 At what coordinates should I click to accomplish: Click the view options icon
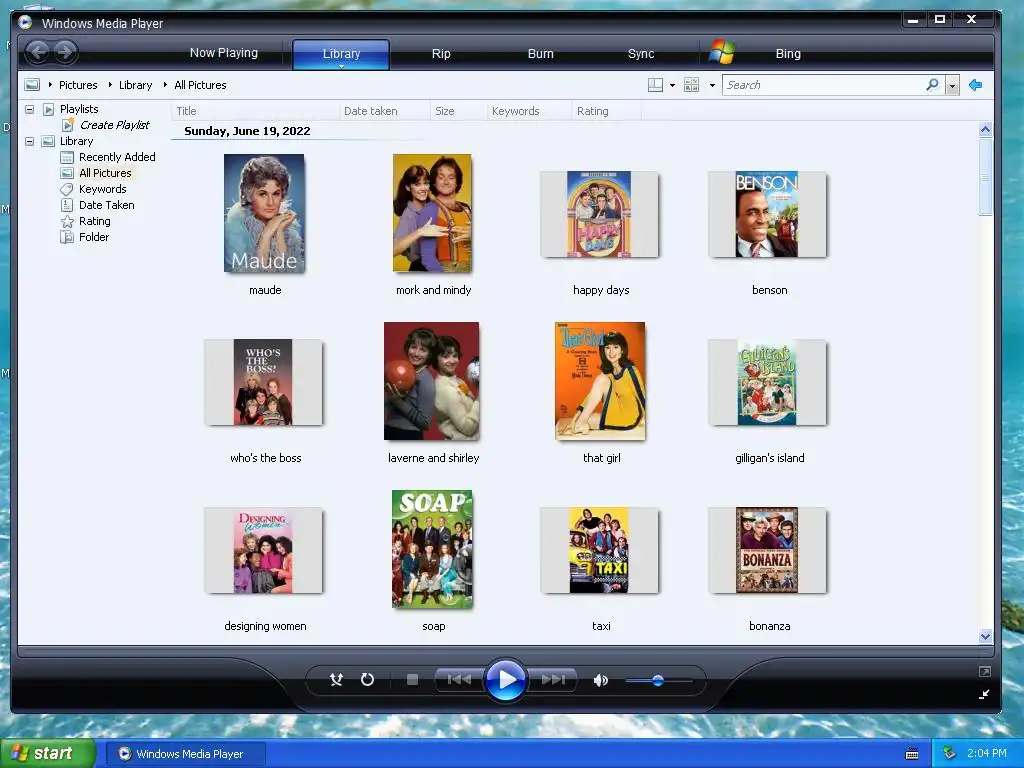click(691, 85)
